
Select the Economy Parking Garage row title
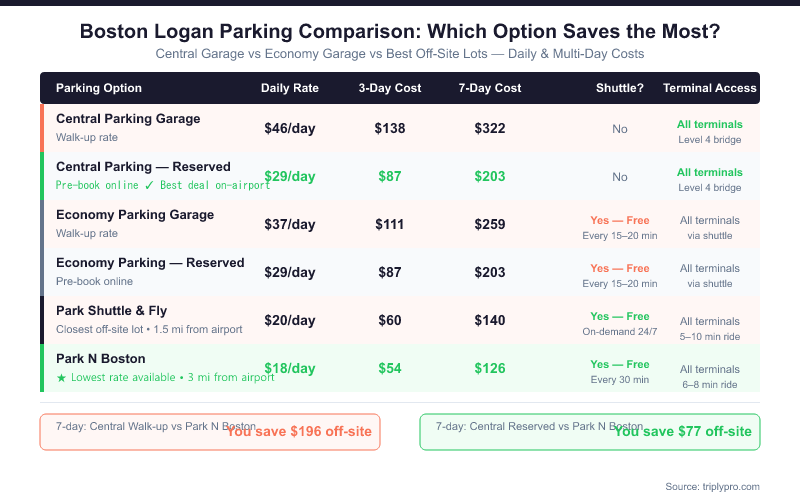(135, 215)
